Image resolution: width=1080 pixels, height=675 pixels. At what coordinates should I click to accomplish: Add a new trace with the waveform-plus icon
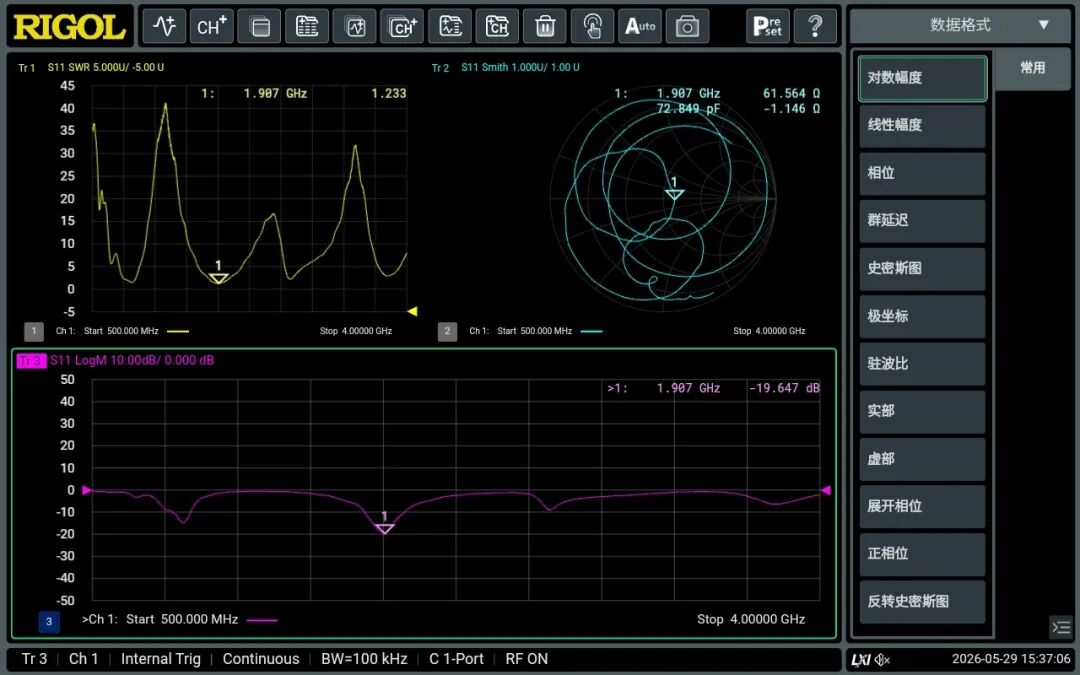[165, 26]
